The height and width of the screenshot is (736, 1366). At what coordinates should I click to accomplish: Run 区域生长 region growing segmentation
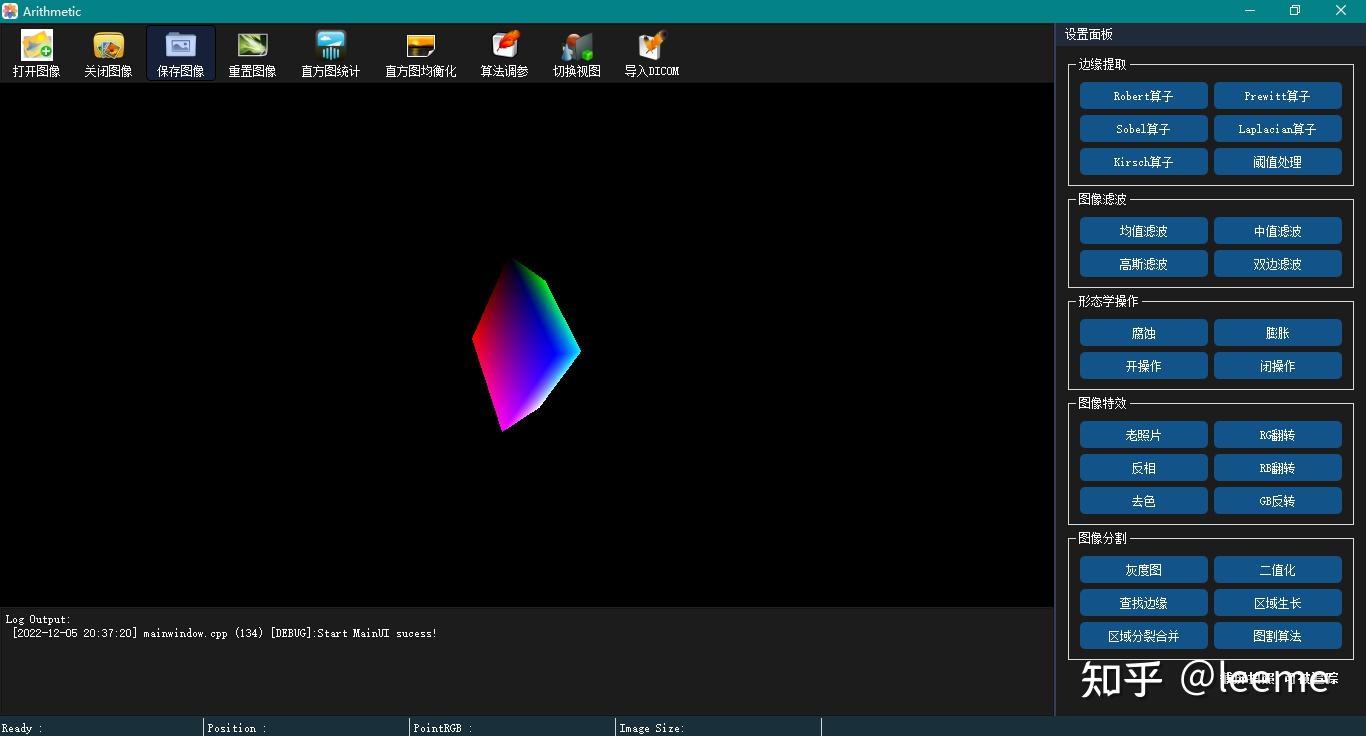pyautogui.click(x=1278, y=602)
